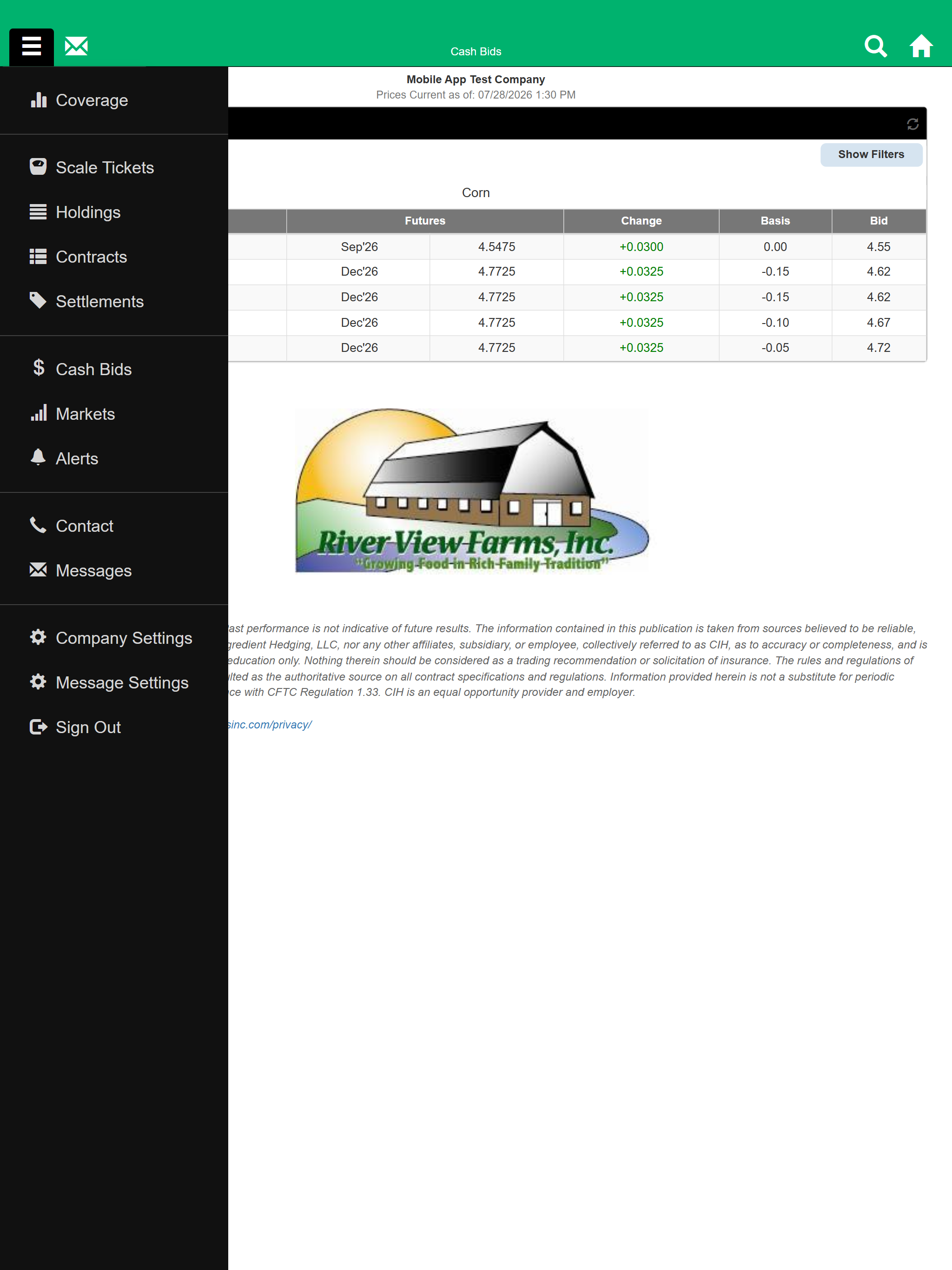Viewport: 952px width, 1270px height.
Task: Select the Sep'26 futures month cell
Action: click(x=359, y=247)
